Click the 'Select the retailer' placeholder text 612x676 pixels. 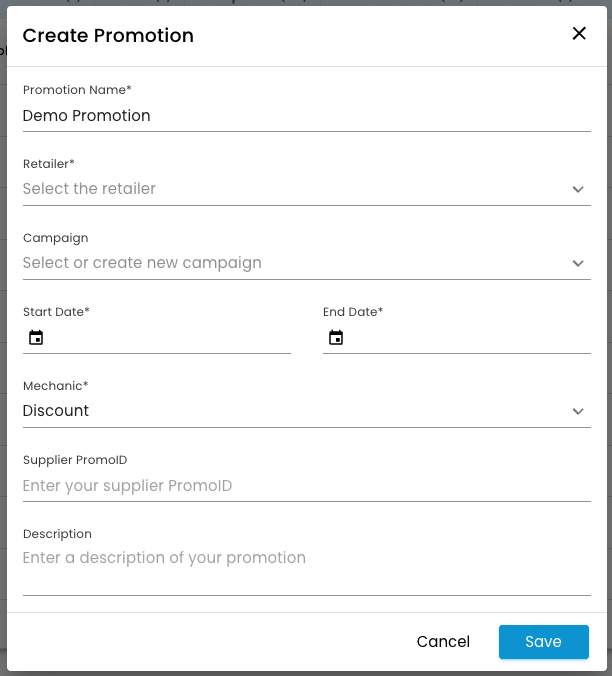point(90,189)
